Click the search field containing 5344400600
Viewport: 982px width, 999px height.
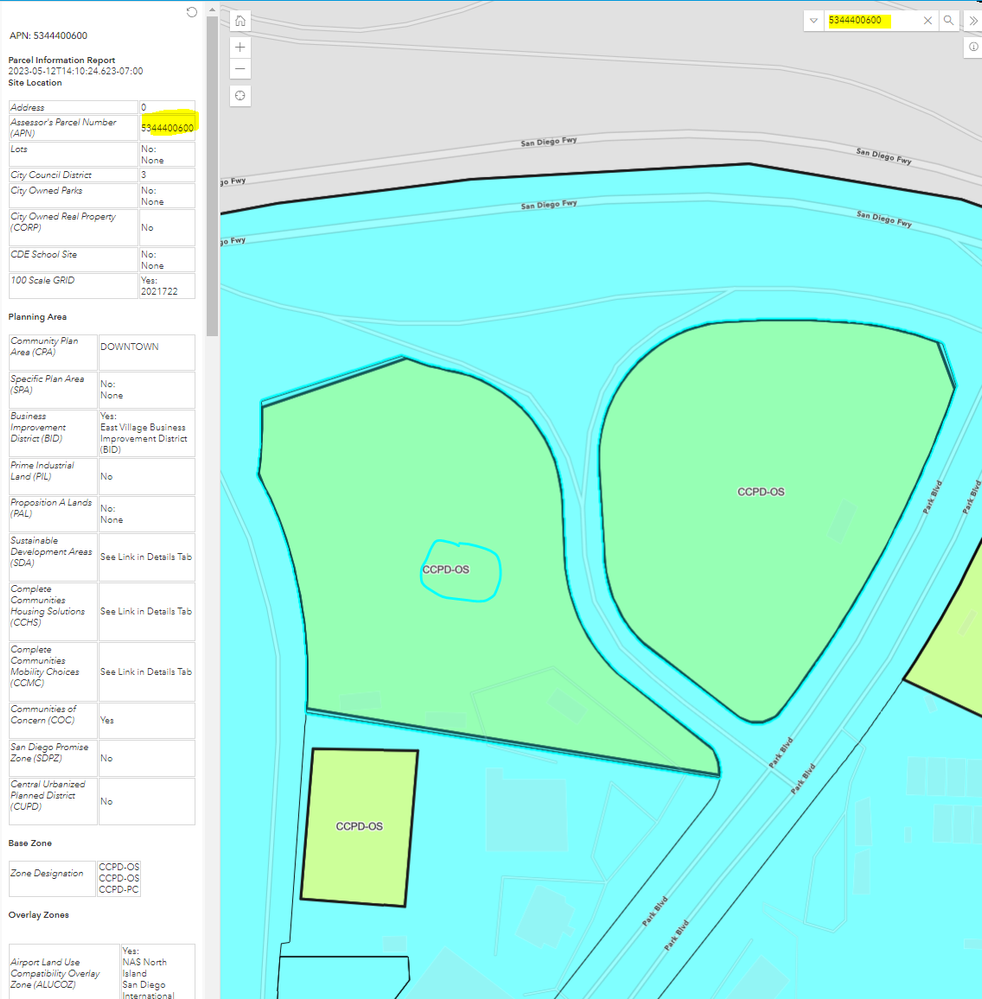(872, 20)
